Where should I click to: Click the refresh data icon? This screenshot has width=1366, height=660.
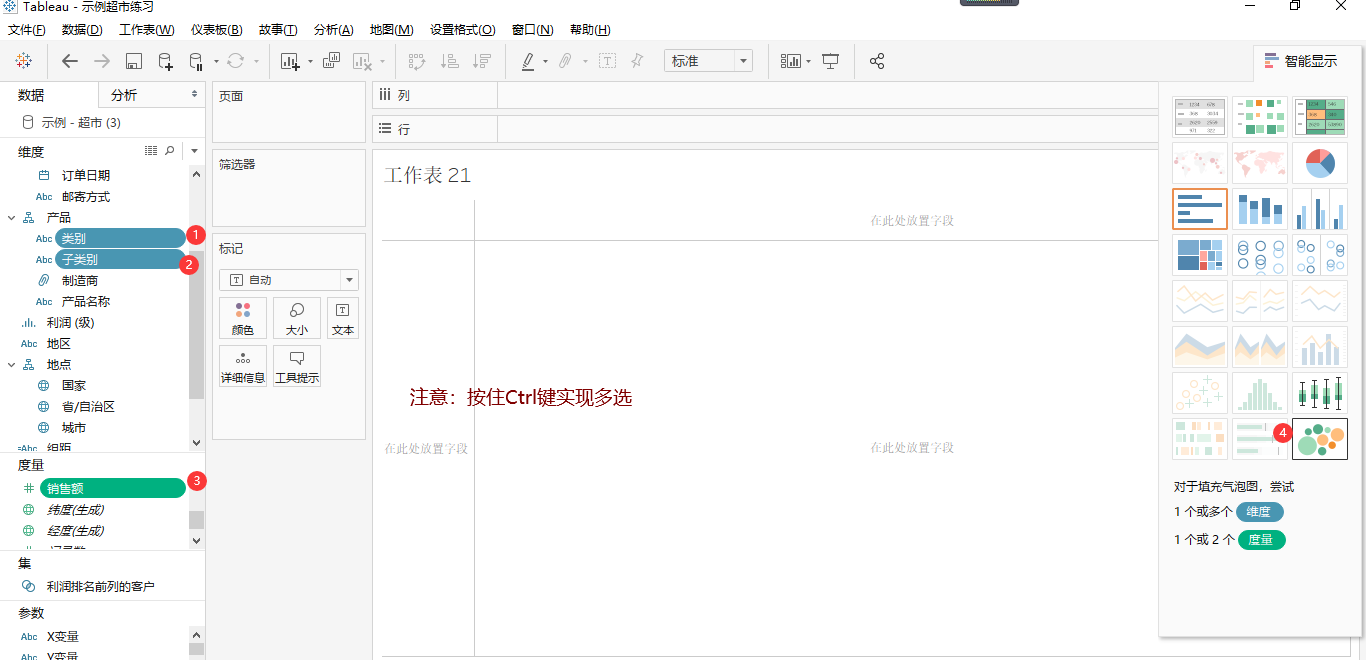coord(235,61)
